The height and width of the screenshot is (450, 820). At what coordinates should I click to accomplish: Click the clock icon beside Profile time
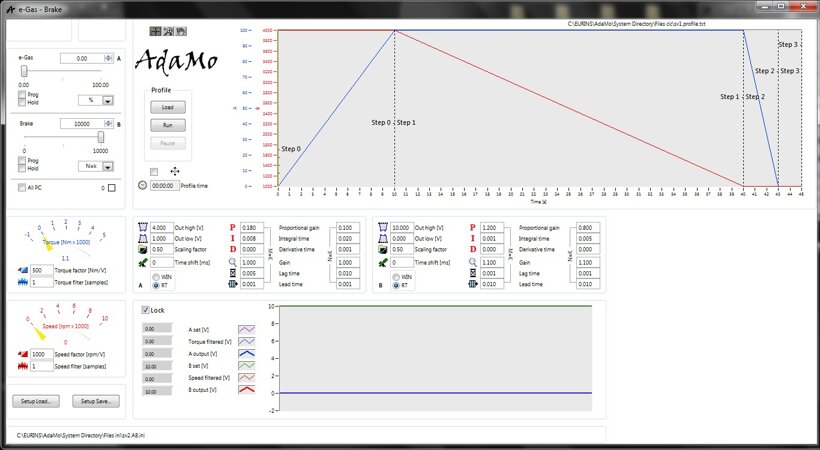[x=142, y=185]
